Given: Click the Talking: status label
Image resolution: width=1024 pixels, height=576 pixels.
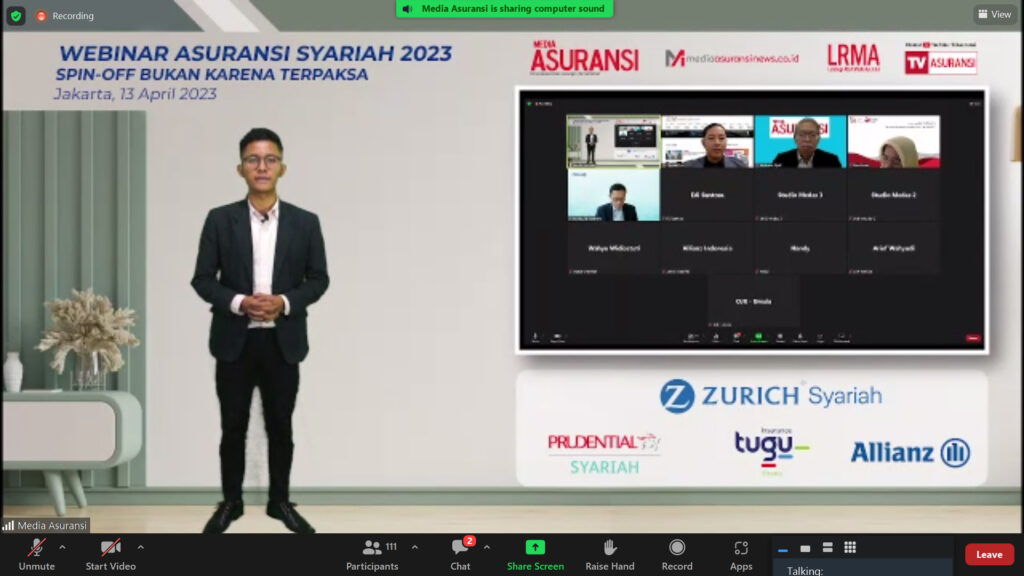Looking at the screenshot, I should tap(805, 571).
